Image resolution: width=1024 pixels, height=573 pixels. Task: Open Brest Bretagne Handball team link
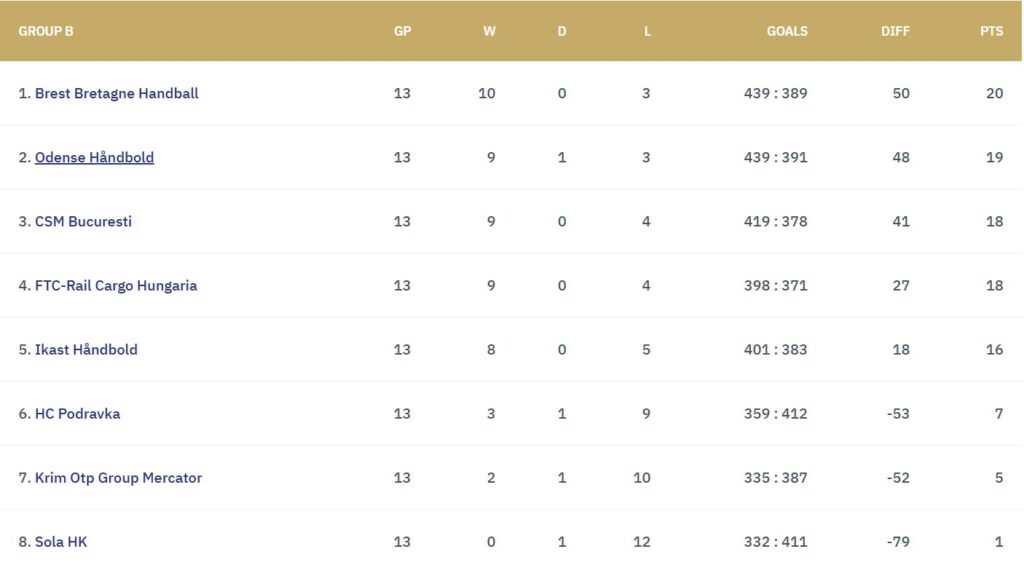tap(116, 93)
